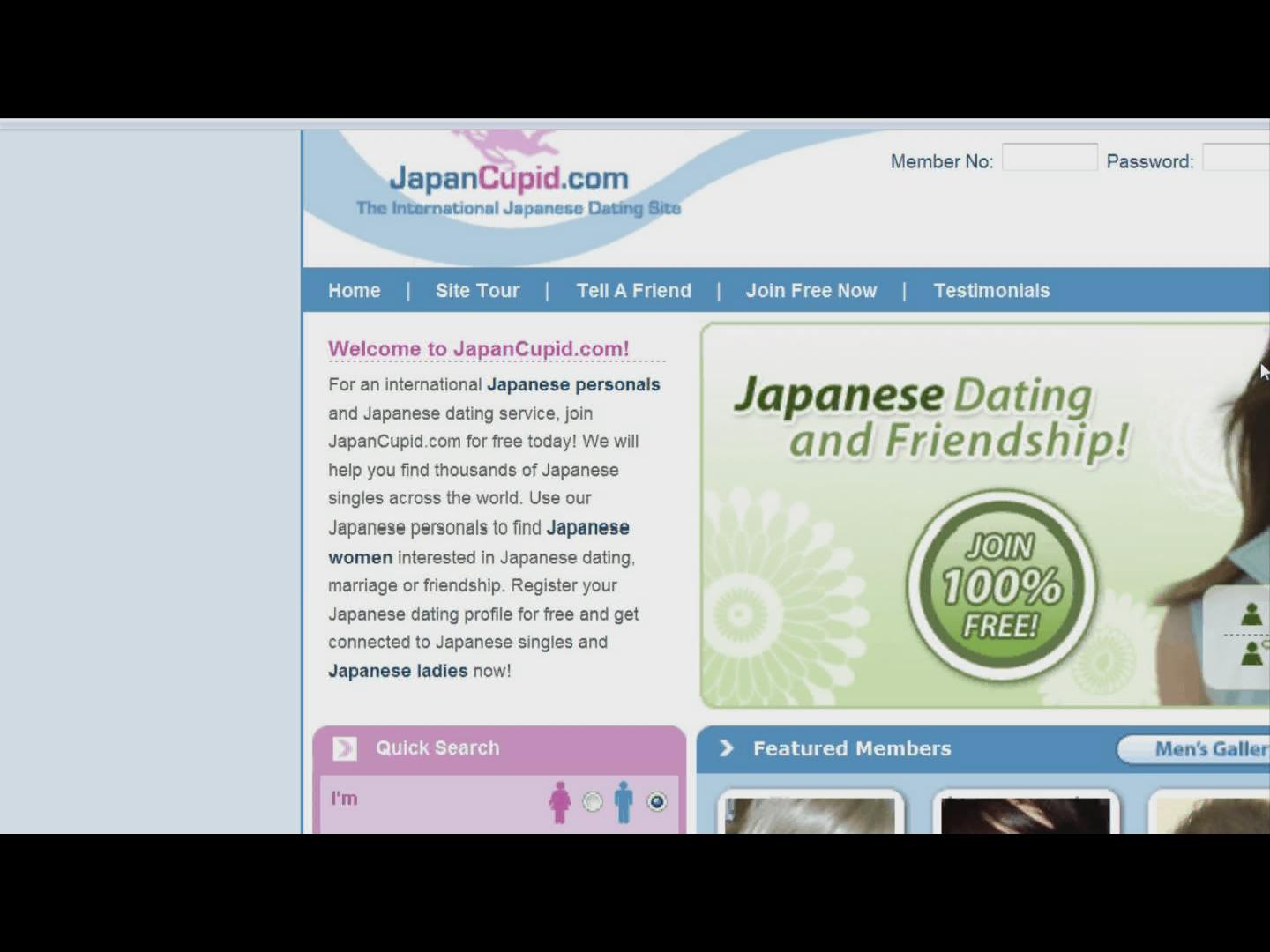Open the second featured member thumbnail
Viewport: 1270px width, 952px height.
pos(1026,814)
